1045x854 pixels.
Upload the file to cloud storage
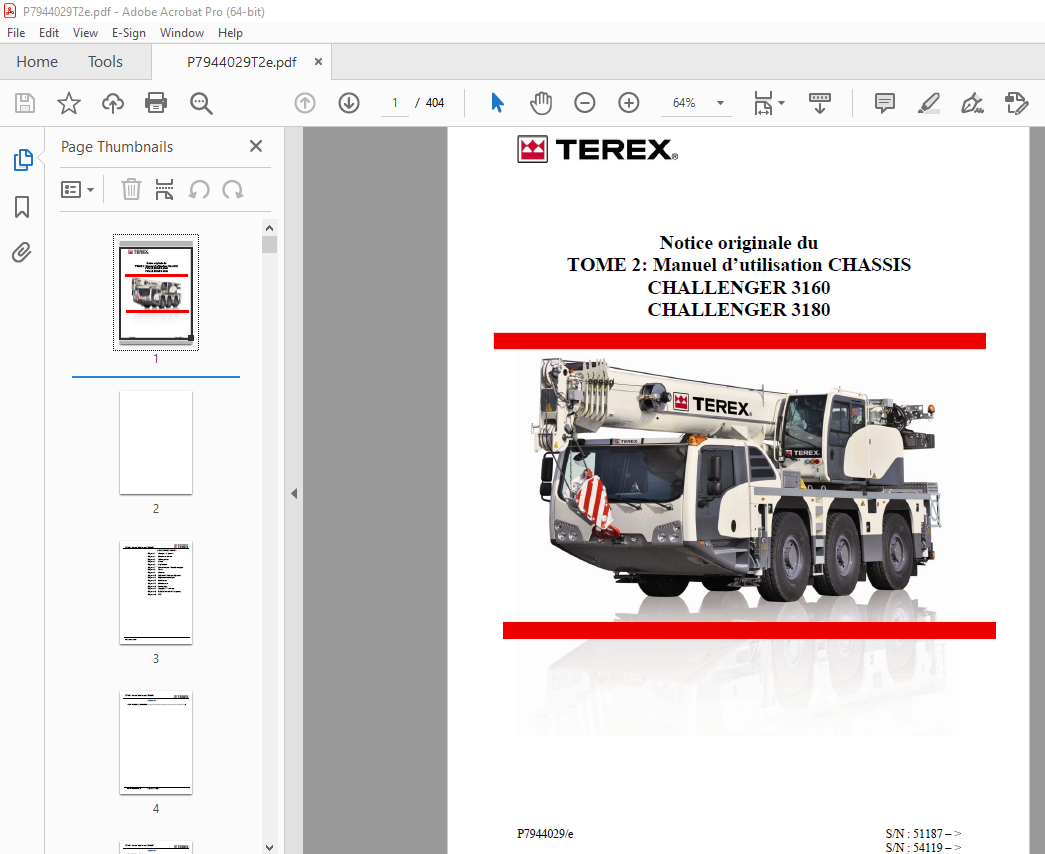click(113, 103)
